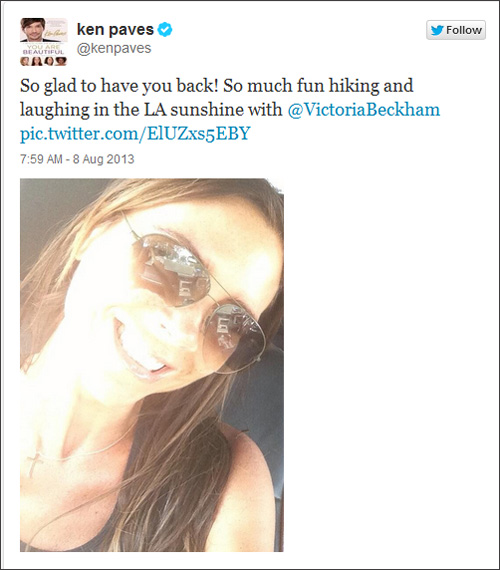500x570 pixels.
Task: Open ken paves profile avatar image
Action: [43, 41]
